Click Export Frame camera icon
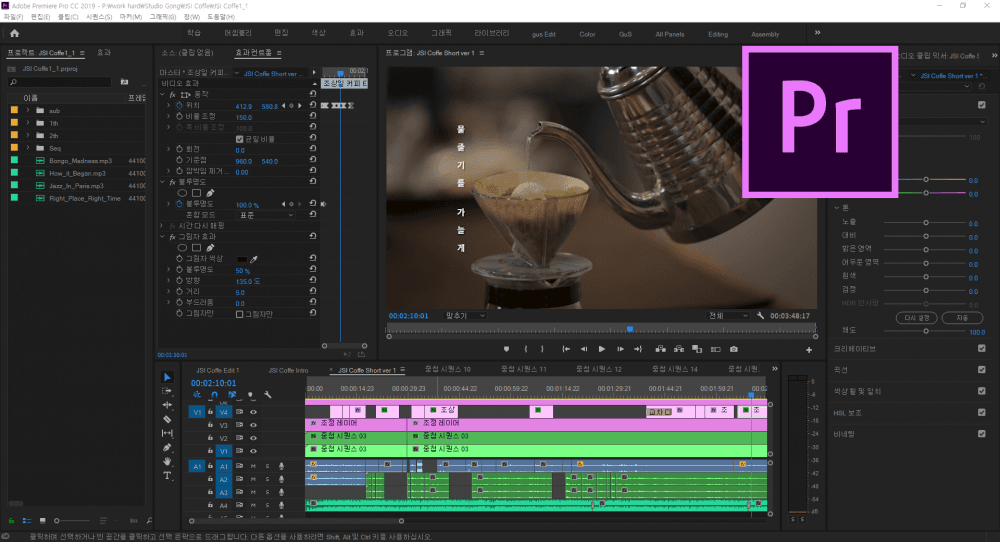The image size is (1000, 542). pyautogui.click(x=734, y=349)
